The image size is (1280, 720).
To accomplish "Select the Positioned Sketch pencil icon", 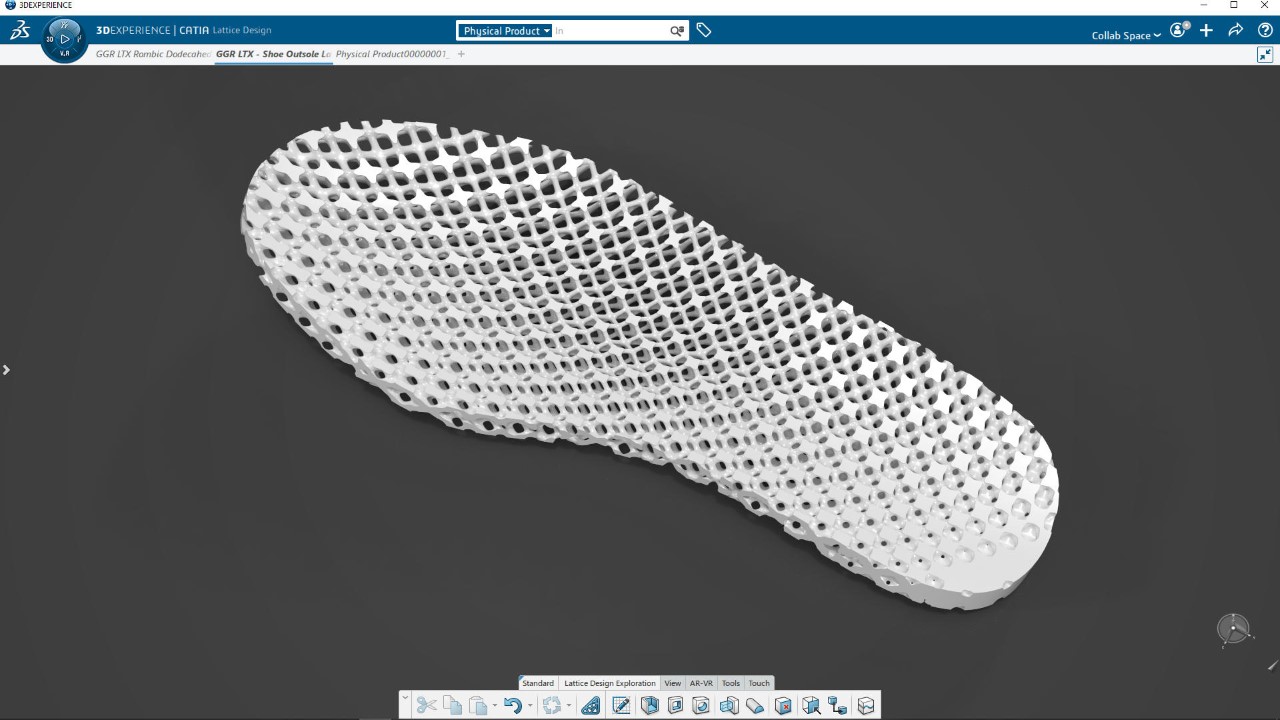I will click(621, 706).
